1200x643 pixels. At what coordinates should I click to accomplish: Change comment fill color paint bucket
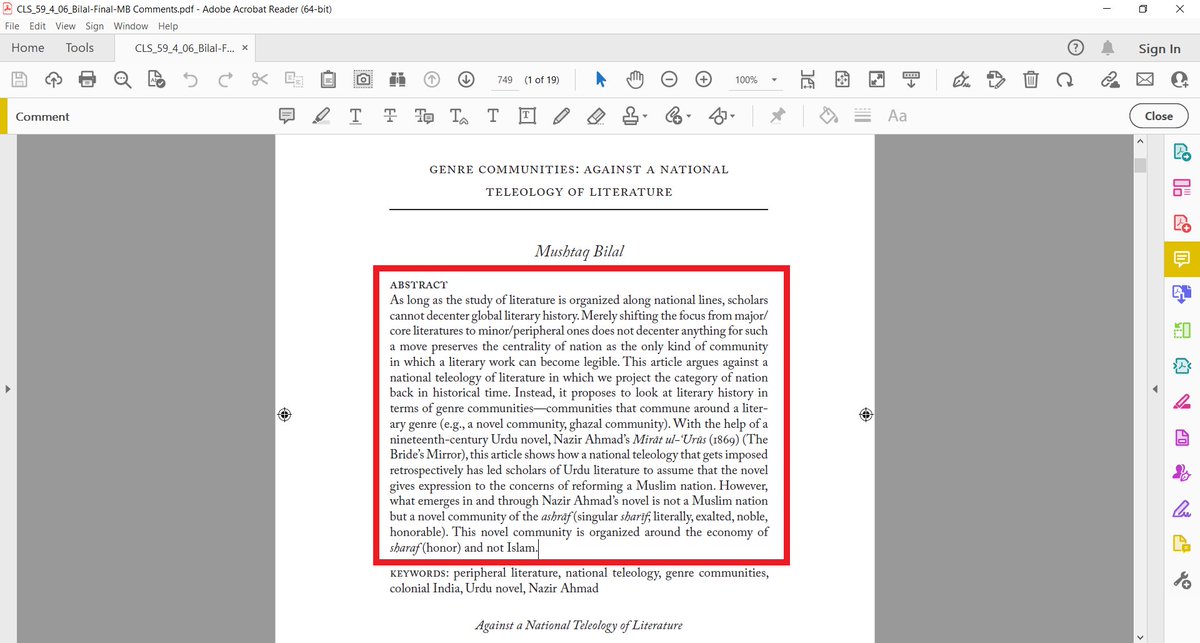(x=828, y=116)
